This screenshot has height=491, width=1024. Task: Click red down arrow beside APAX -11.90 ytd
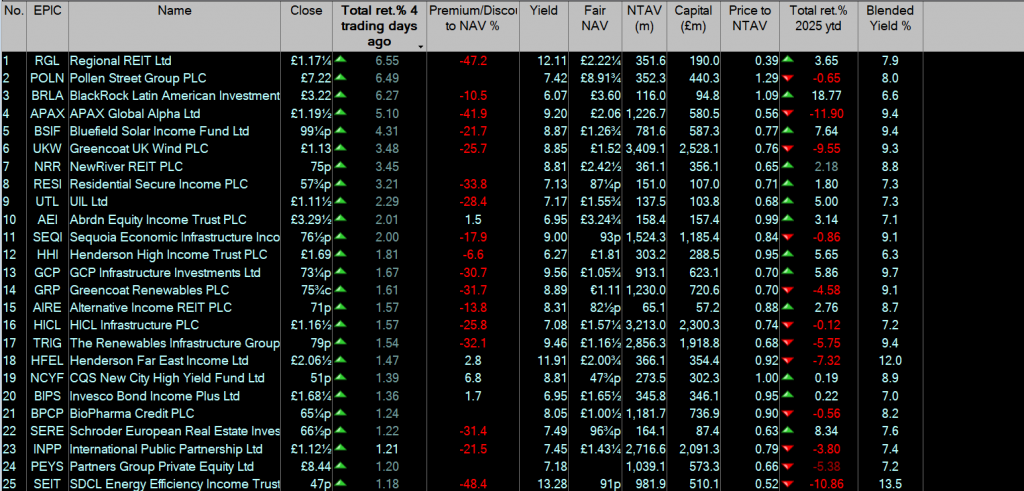(789, 113)
